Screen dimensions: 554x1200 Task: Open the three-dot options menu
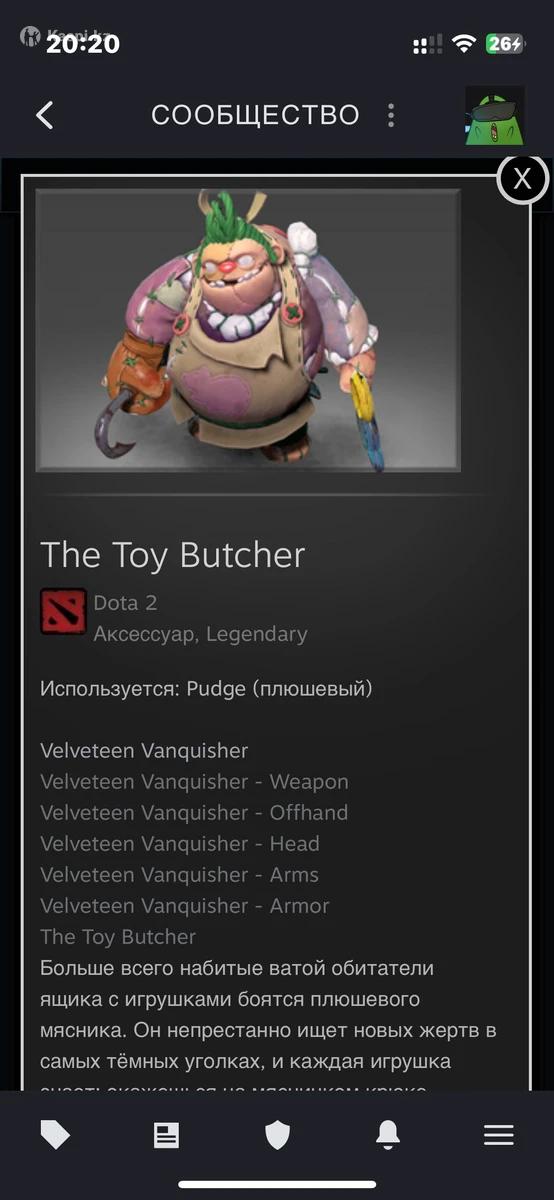[391, 115]
